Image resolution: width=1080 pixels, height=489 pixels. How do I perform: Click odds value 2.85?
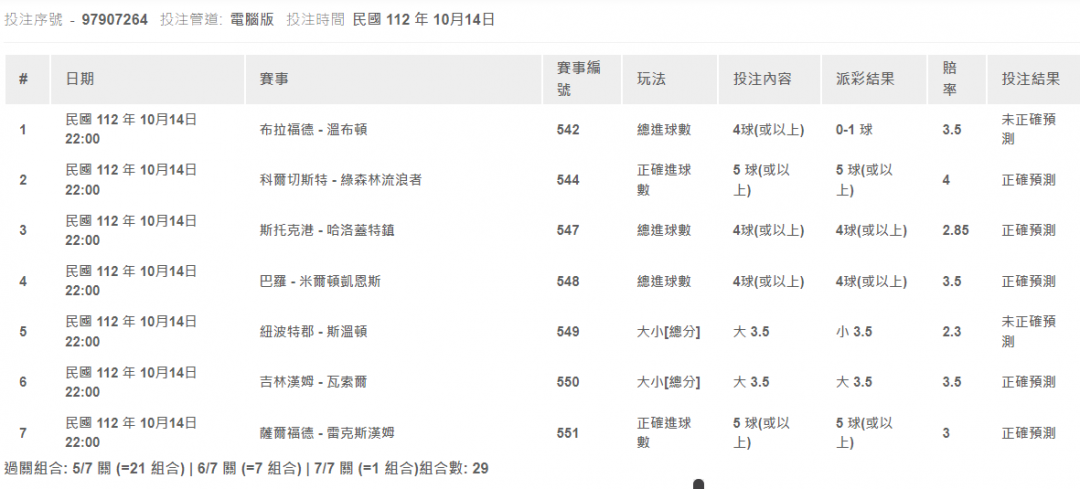pyautogui.click(x=955, y=230)
